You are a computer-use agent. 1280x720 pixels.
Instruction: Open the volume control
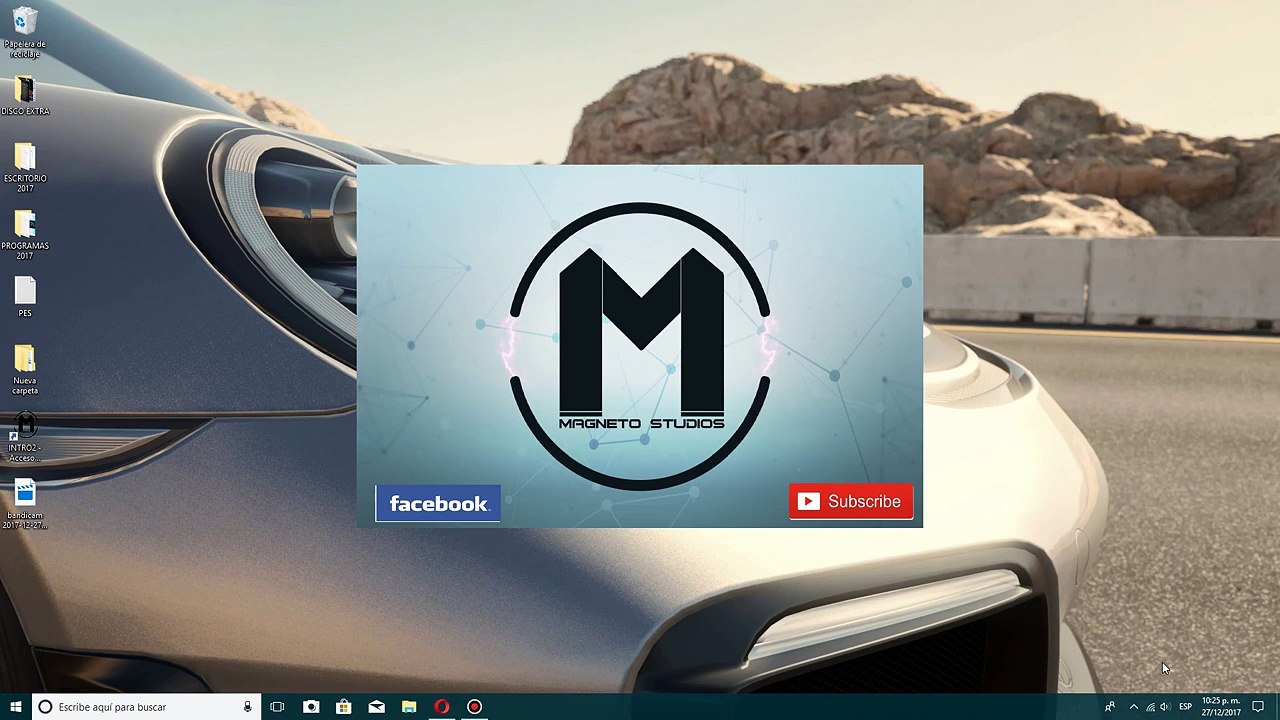pos(1165,707)
